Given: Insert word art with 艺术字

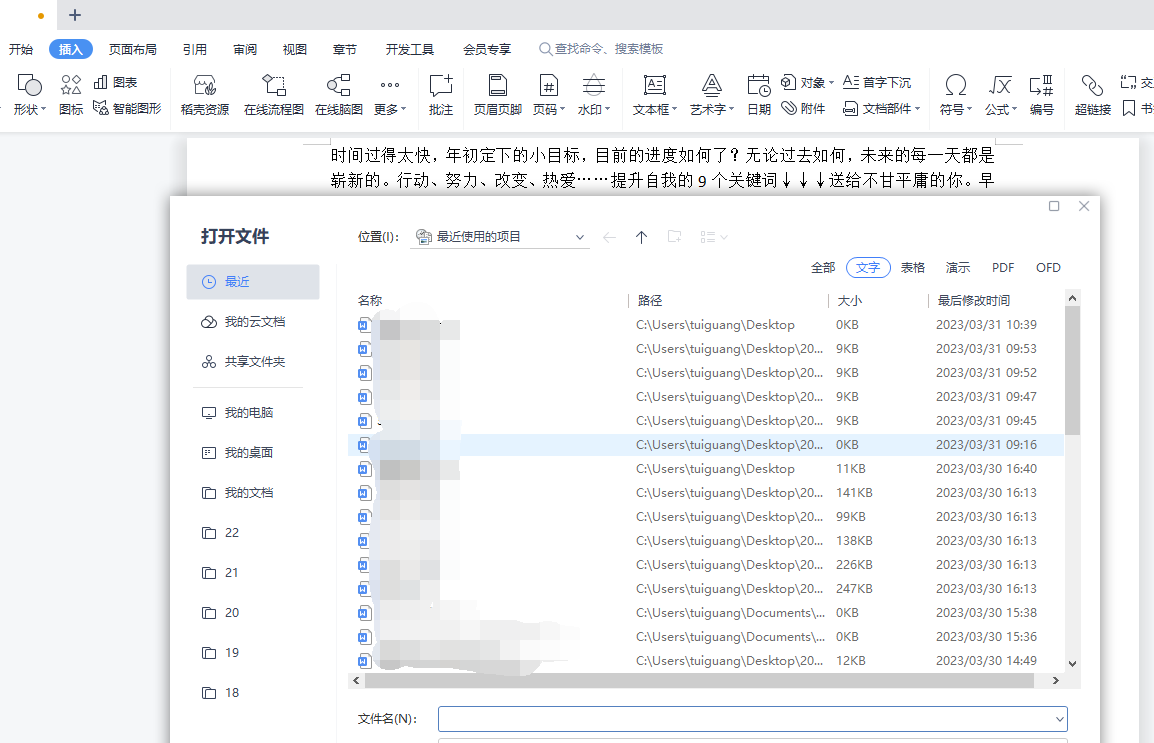Looking at the screenshot, I should pyautogui.click(x=712, y=95).
